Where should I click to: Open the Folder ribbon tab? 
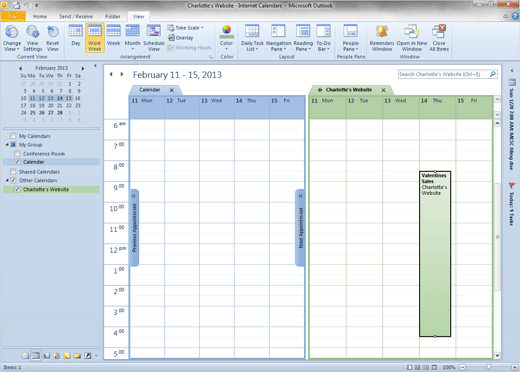coord(113,16)
